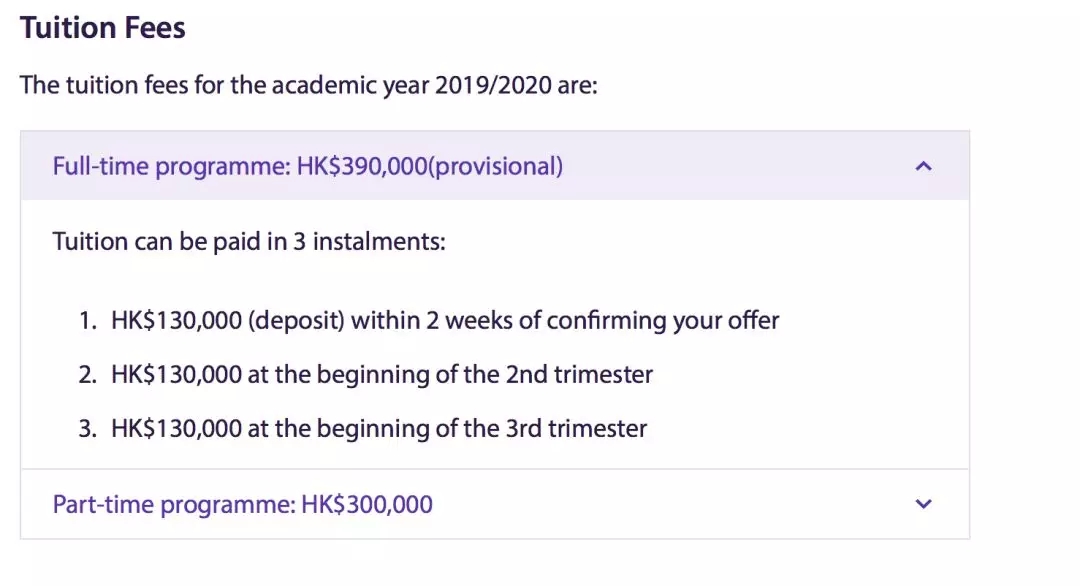Click the '2nd trimester' text
The image size is (1080, 586).
pyautogui.click(x=579, y=375)
